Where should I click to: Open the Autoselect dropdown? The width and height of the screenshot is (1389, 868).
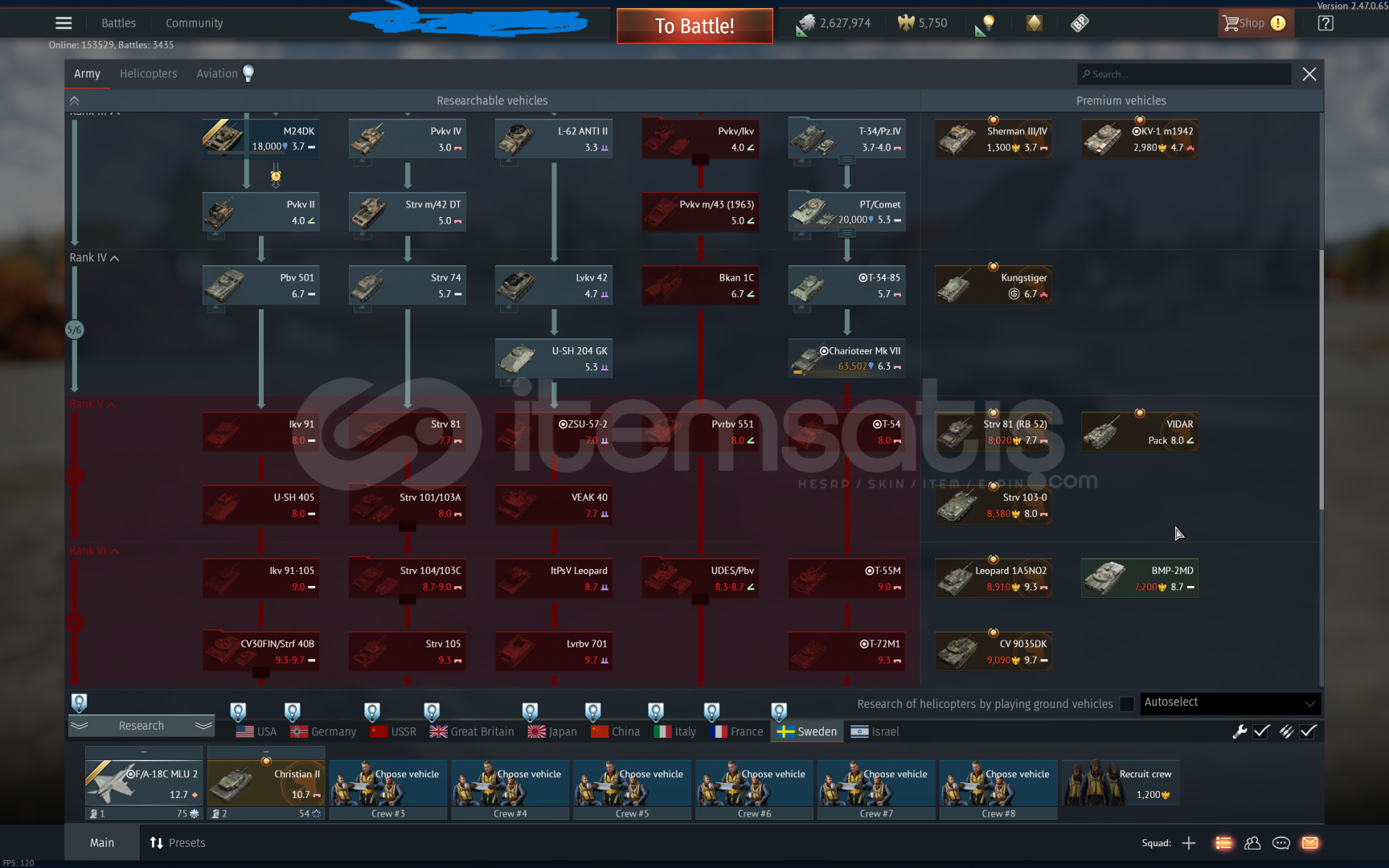[x=1229, y=703]
